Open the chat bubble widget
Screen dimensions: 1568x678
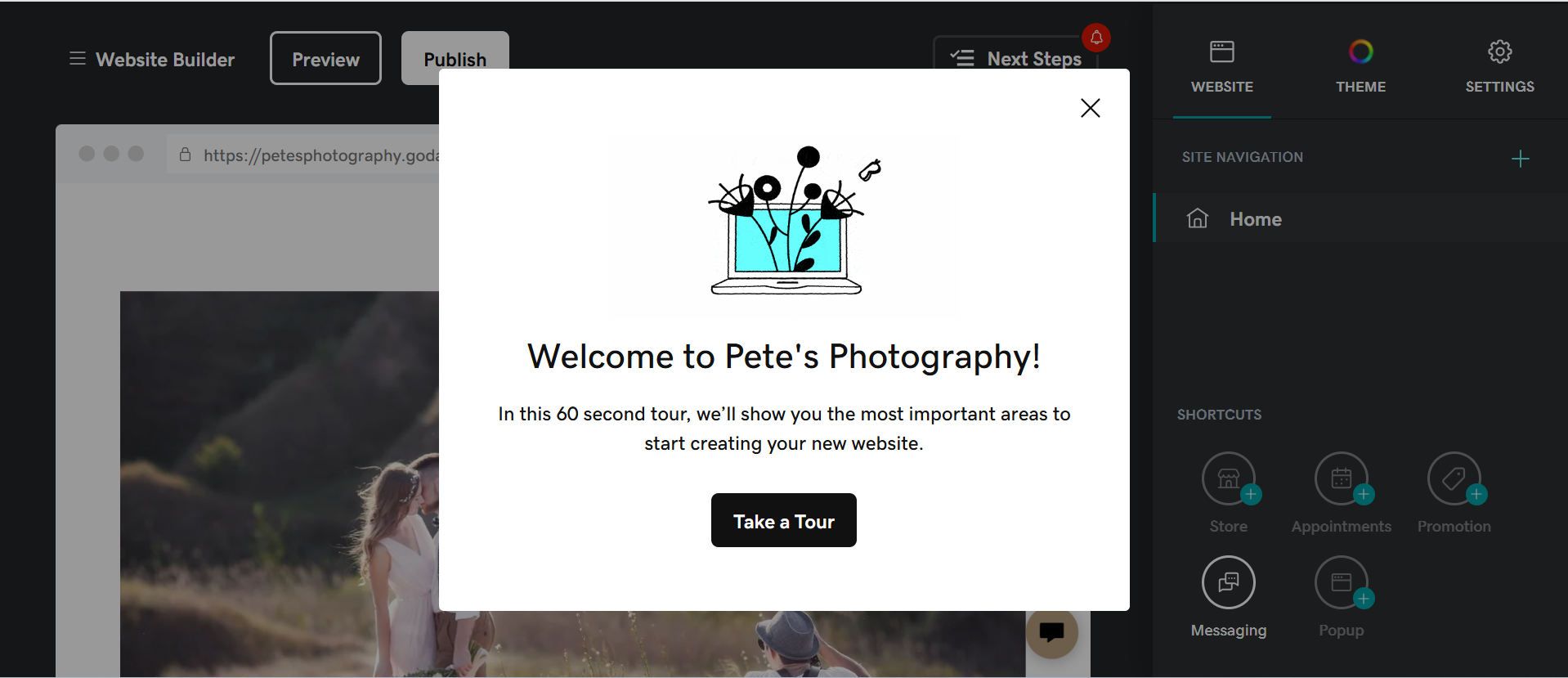pos(1051,633)
